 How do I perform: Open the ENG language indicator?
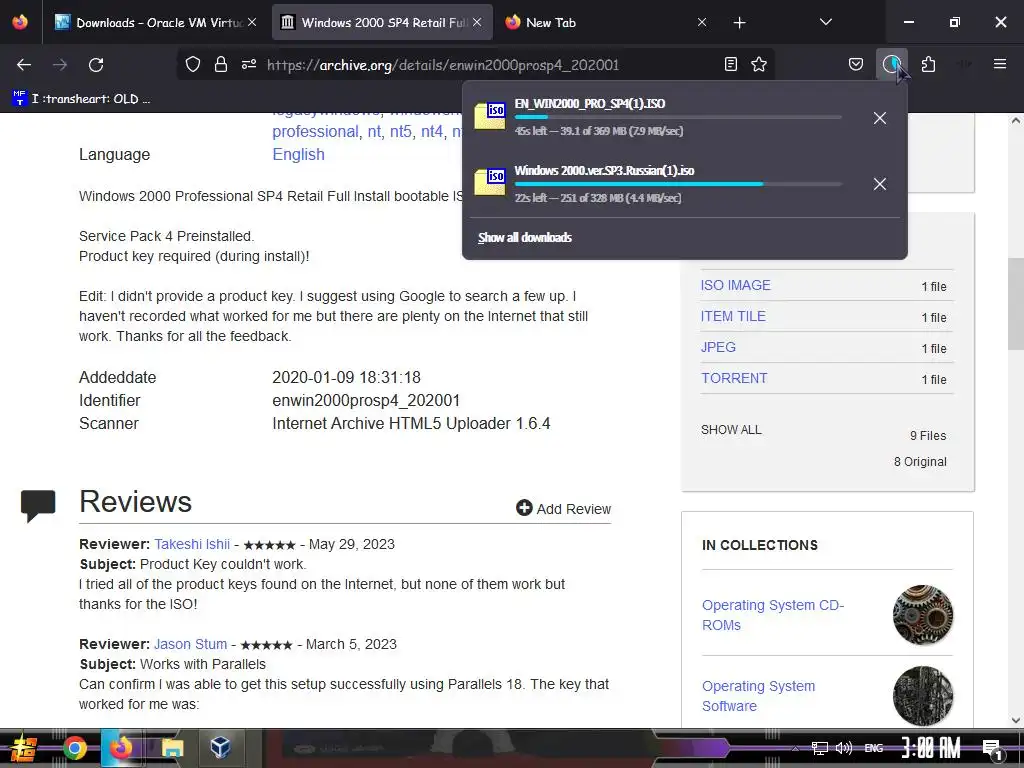click(x=873, y=748)
